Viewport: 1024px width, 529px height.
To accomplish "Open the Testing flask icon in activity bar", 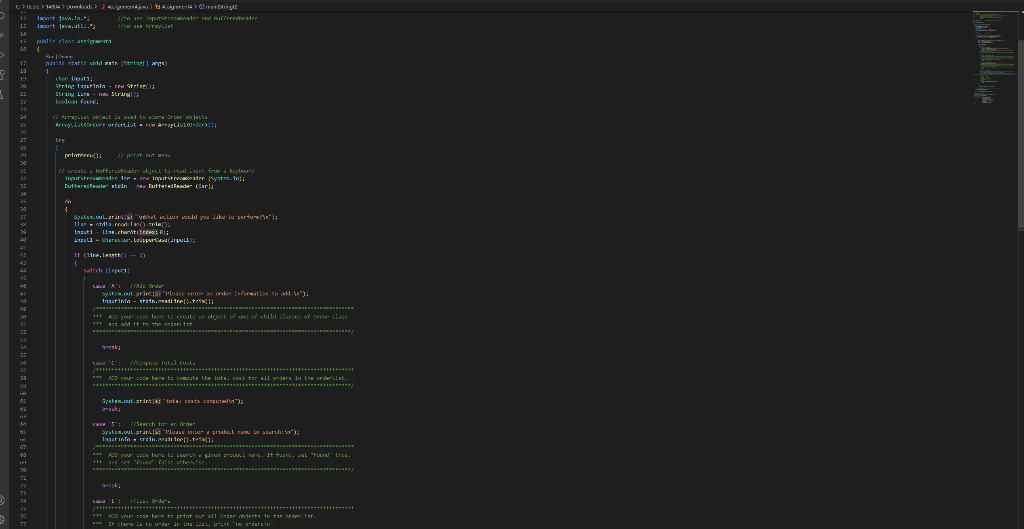I will point(2,95).
